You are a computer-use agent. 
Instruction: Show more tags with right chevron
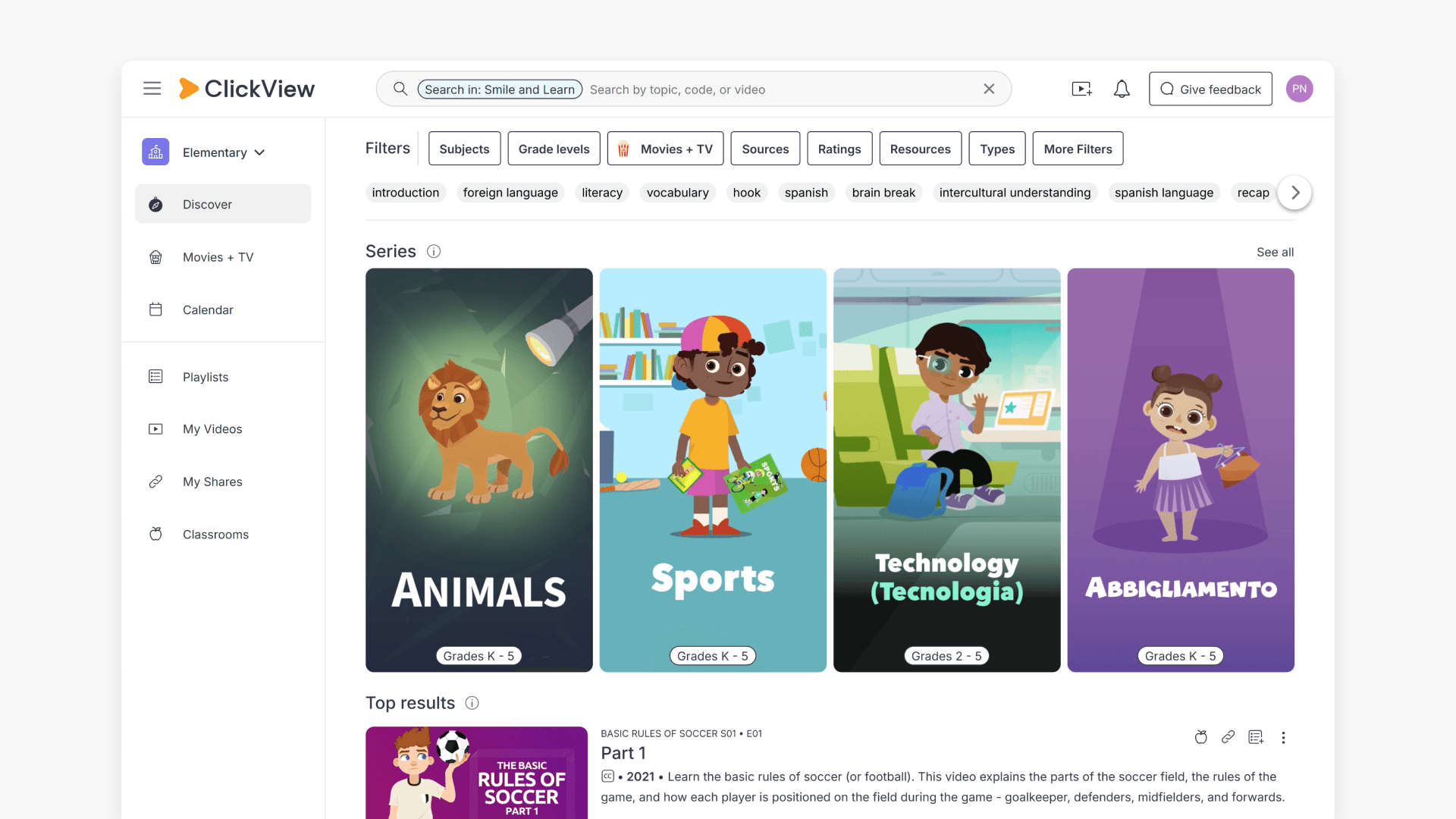coord(1295,193)
